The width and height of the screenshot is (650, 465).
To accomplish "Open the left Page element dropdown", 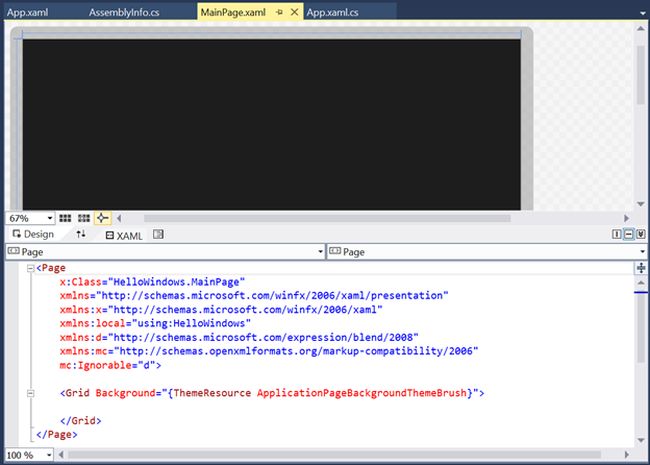I will (x=320, y=252).
